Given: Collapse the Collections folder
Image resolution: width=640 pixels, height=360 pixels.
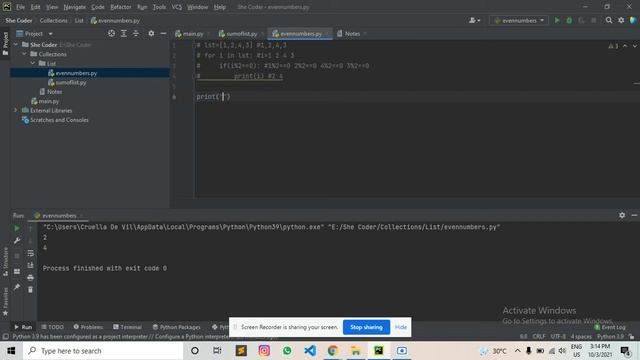Looking at the screenshot, I should (24, 54).
